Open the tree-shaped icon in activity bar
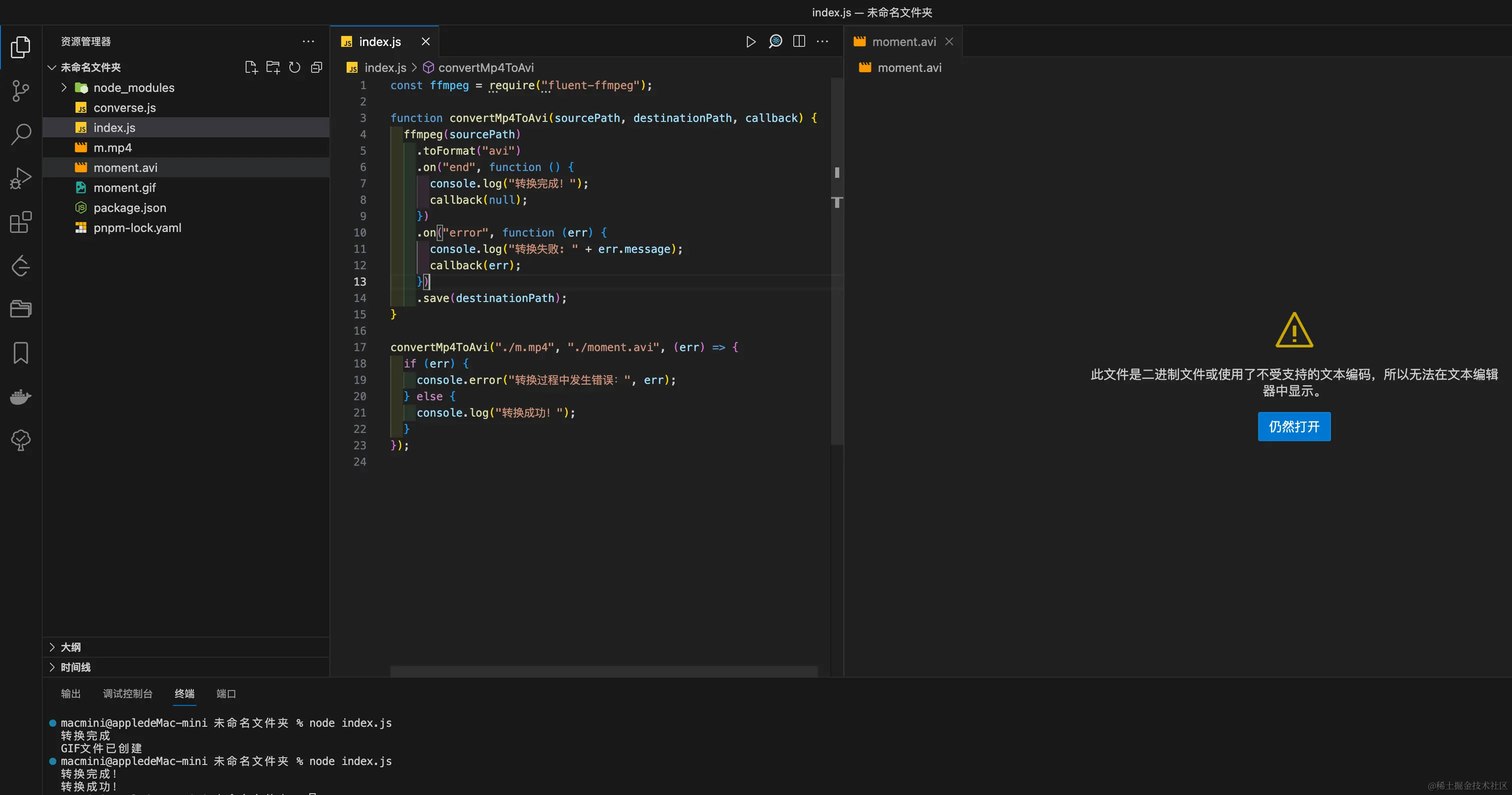Screen dimensions: 1512x795 coord(20,440)
